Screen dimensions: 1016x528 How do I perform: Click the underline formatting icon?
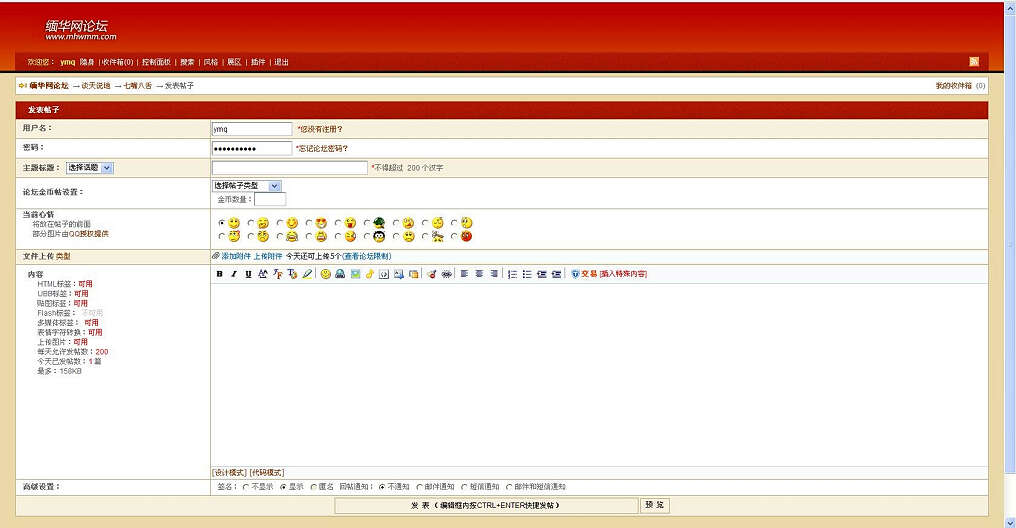pos(248,274)
